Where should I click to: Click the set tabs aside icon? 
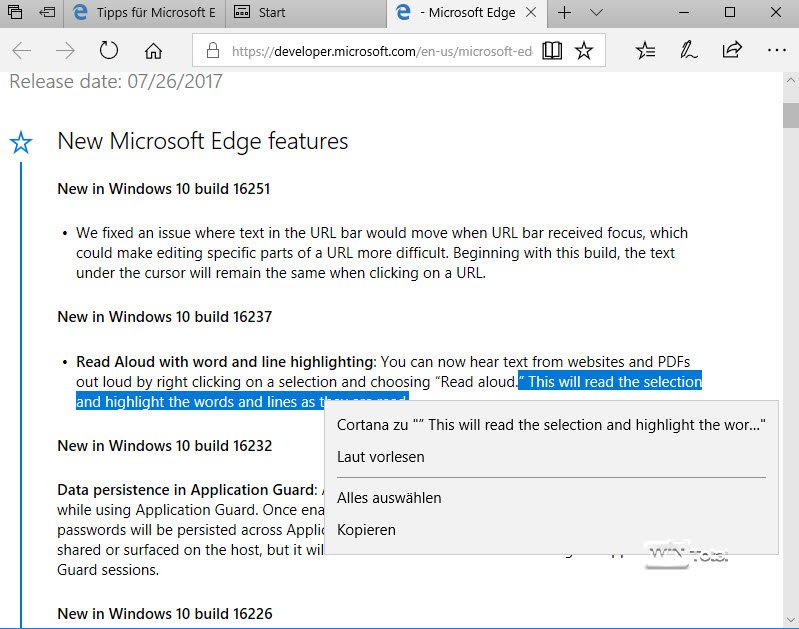47,13
